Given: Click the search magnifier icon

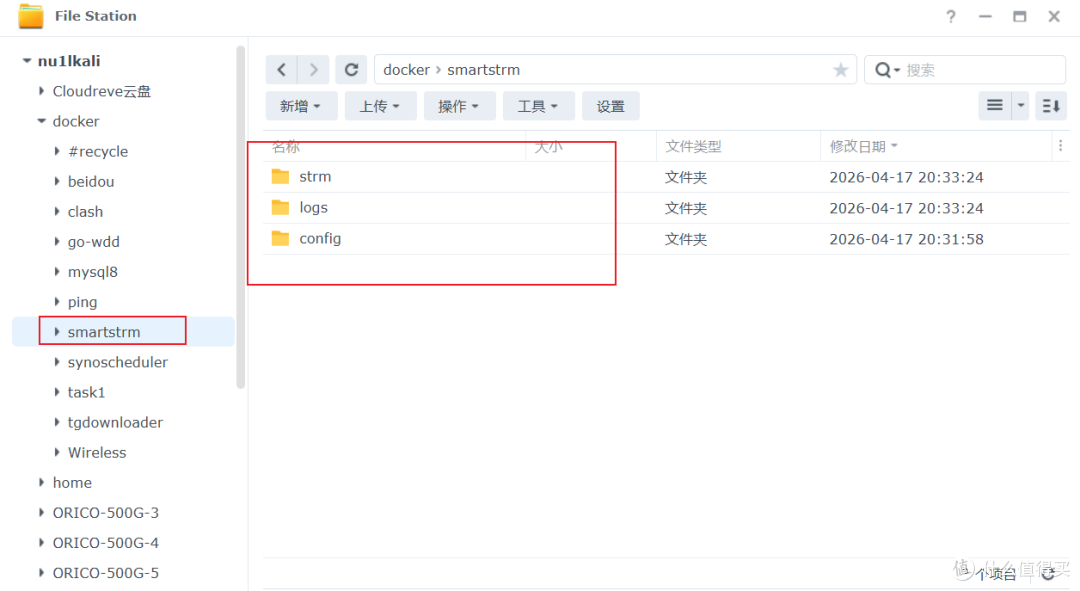Looking at the screenshot, I should click(883, 70).
